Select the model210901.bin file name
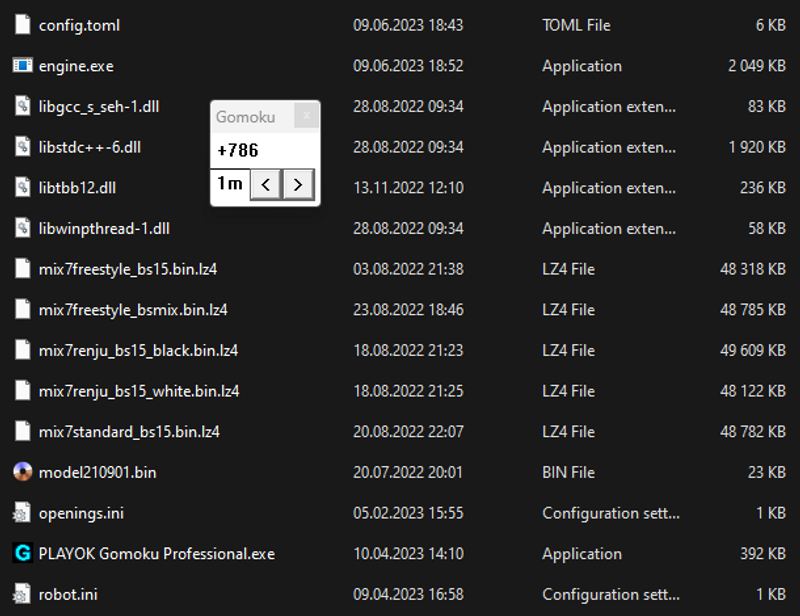Image resolution: width=800 pixels, height=616 pixels. pos(97,472)
